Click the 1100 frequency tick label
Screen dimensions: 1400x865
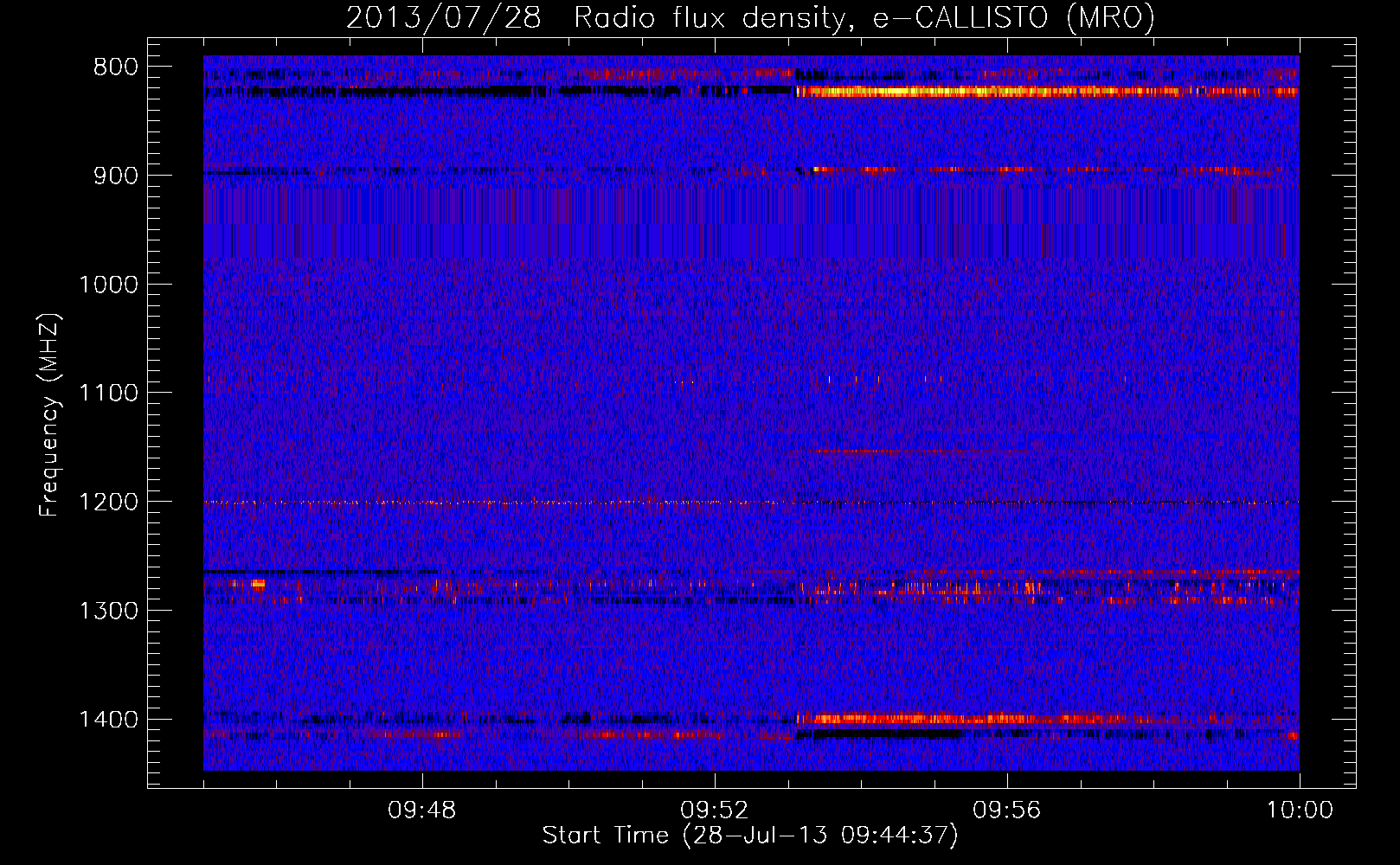tap(109, 394)
